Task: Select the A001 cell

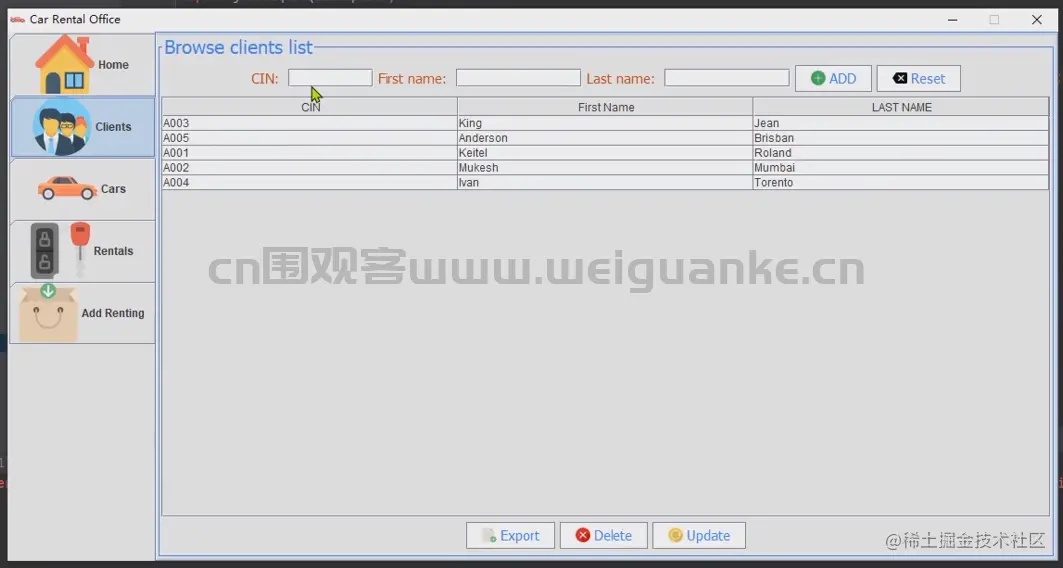Action: click(310, 153)
